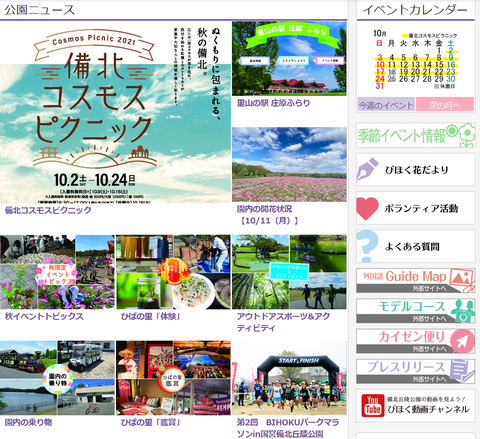Open the 季節イベント情報 banner
Viewport: 480px width, 439px height.
(x=416, y=135)
